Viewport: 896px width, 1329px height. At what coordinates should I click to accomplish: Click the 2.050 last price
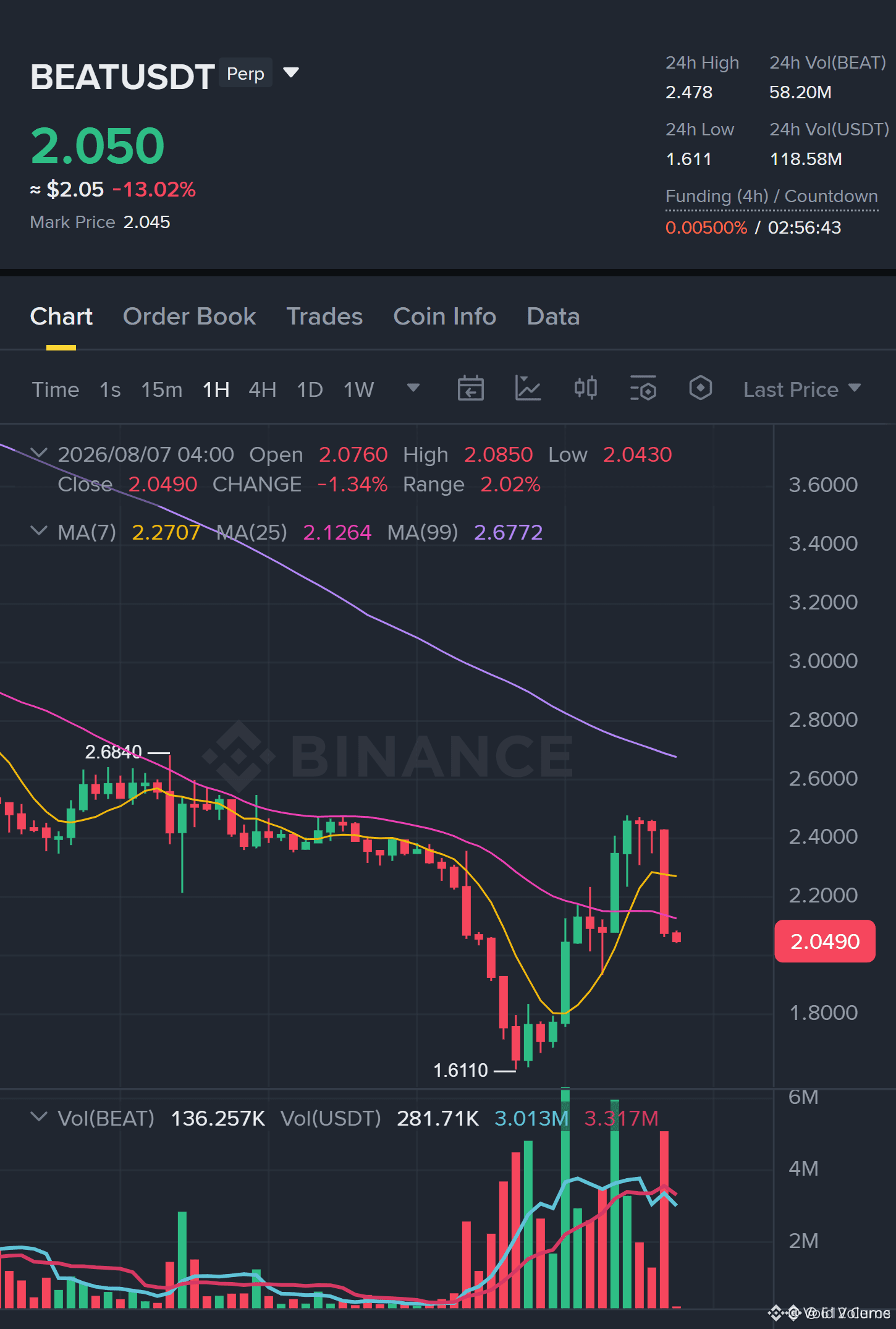pyautogui.click(x=98, y=146)
